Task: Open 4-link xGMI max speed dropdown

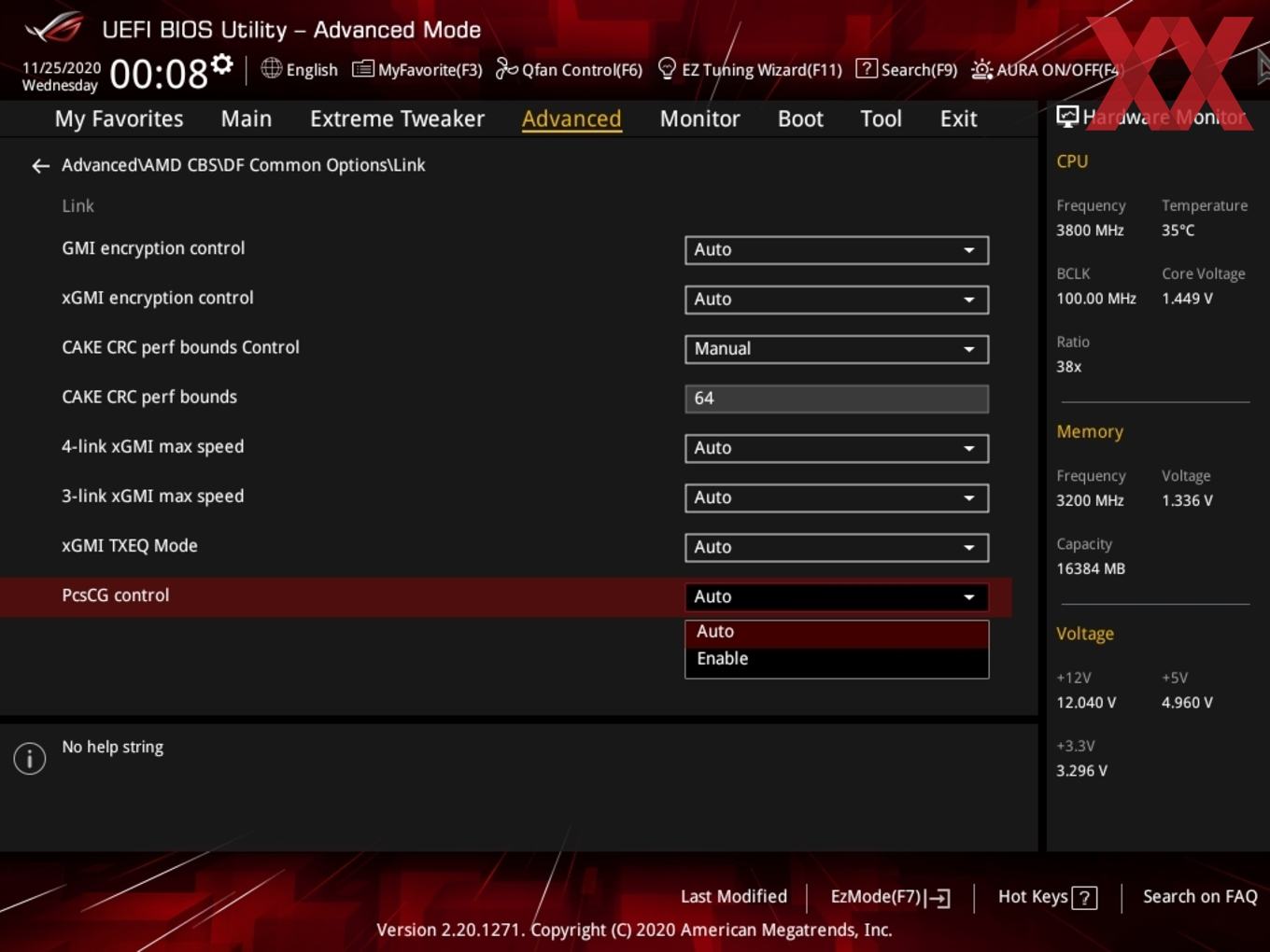Action: pyautogui.click(x=837, y=448)
